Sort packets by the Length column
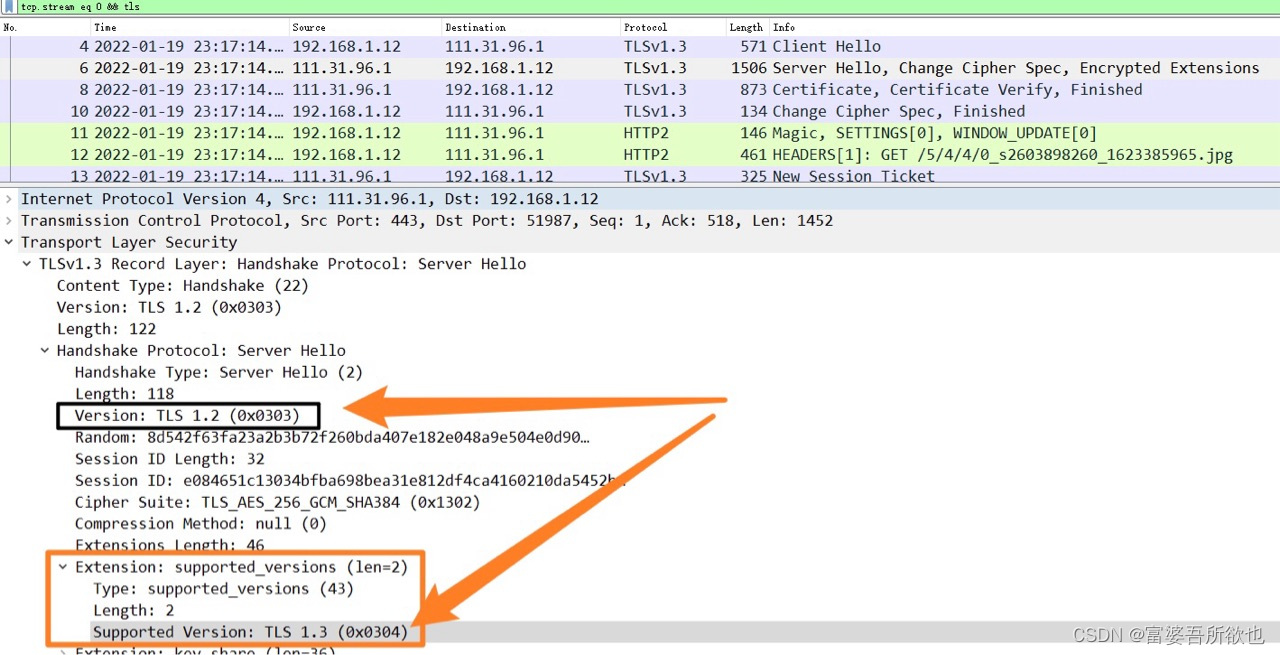This screenshot has height=655, width=1280. tap(745, 27)
